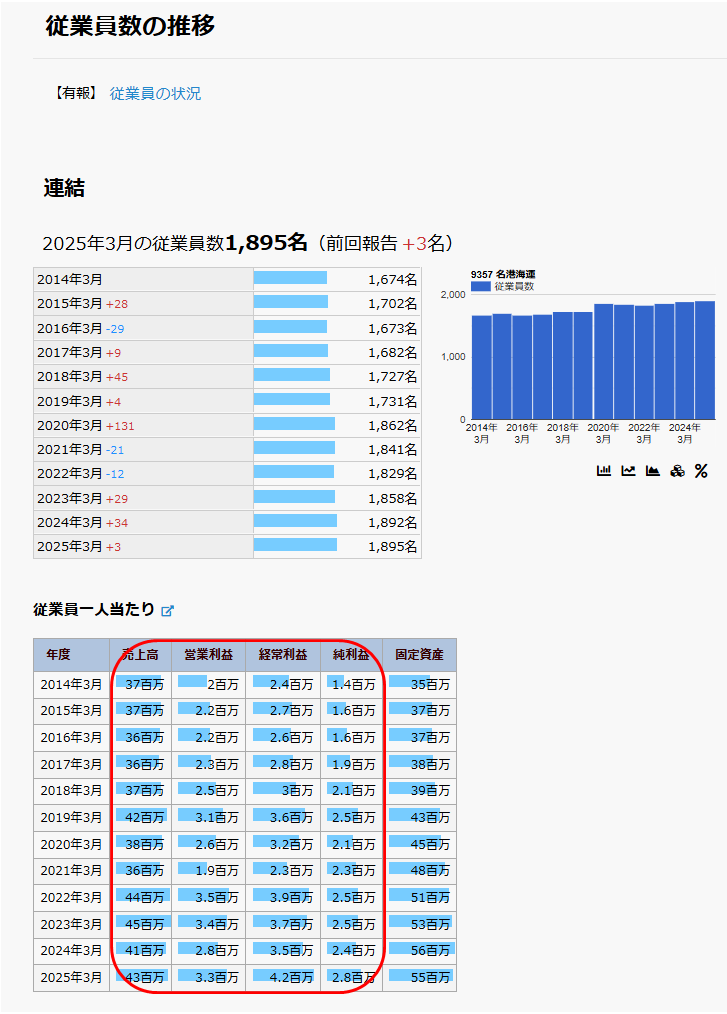
Task: Click the 経常利益 column header
Action: [283, 655]
